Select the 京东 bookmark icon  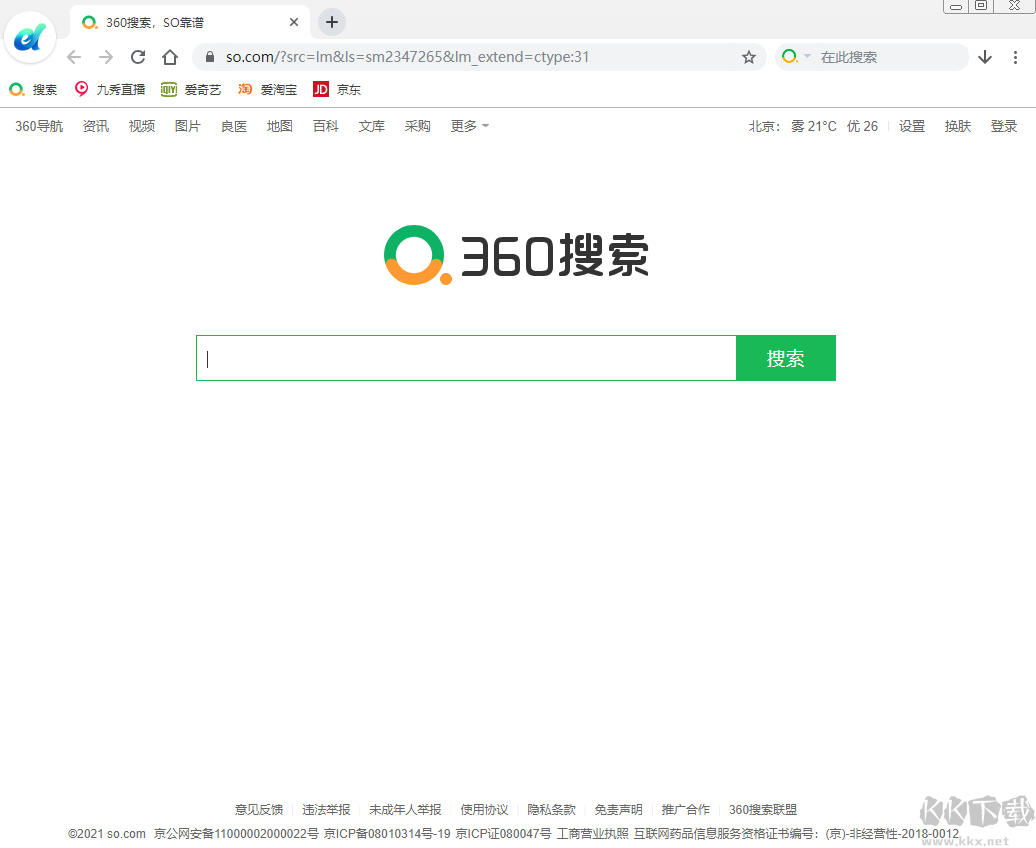[321, 89]
